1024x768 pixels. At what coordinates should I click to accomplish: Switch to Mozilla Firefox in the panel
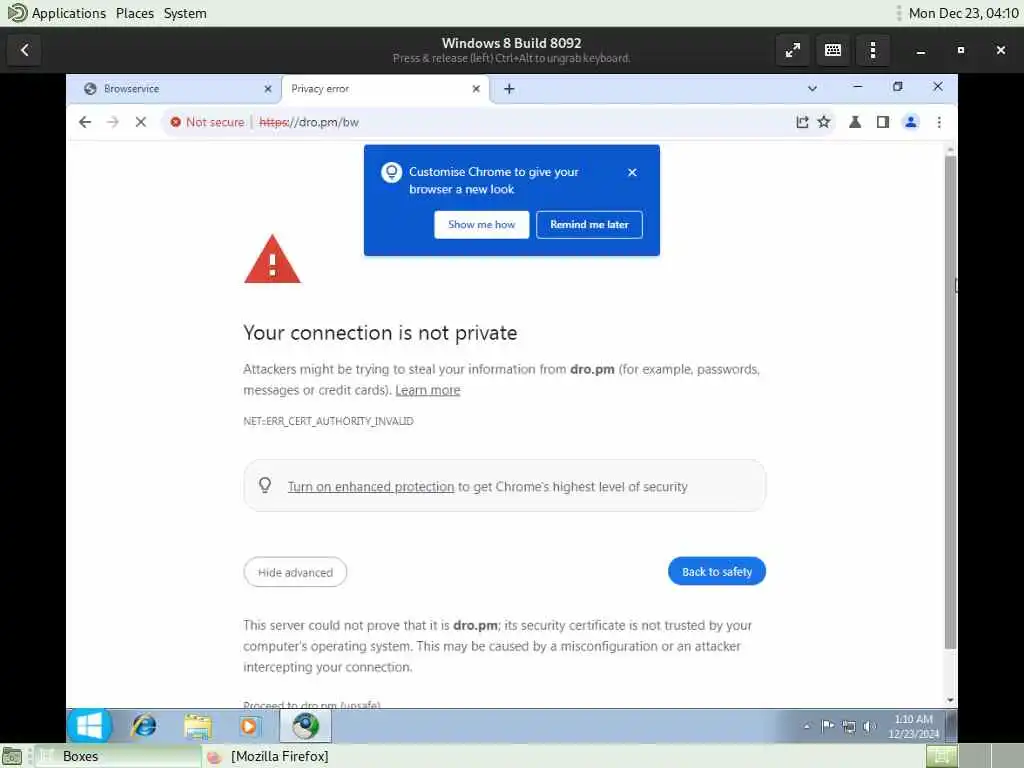click(x=268, y=756)
